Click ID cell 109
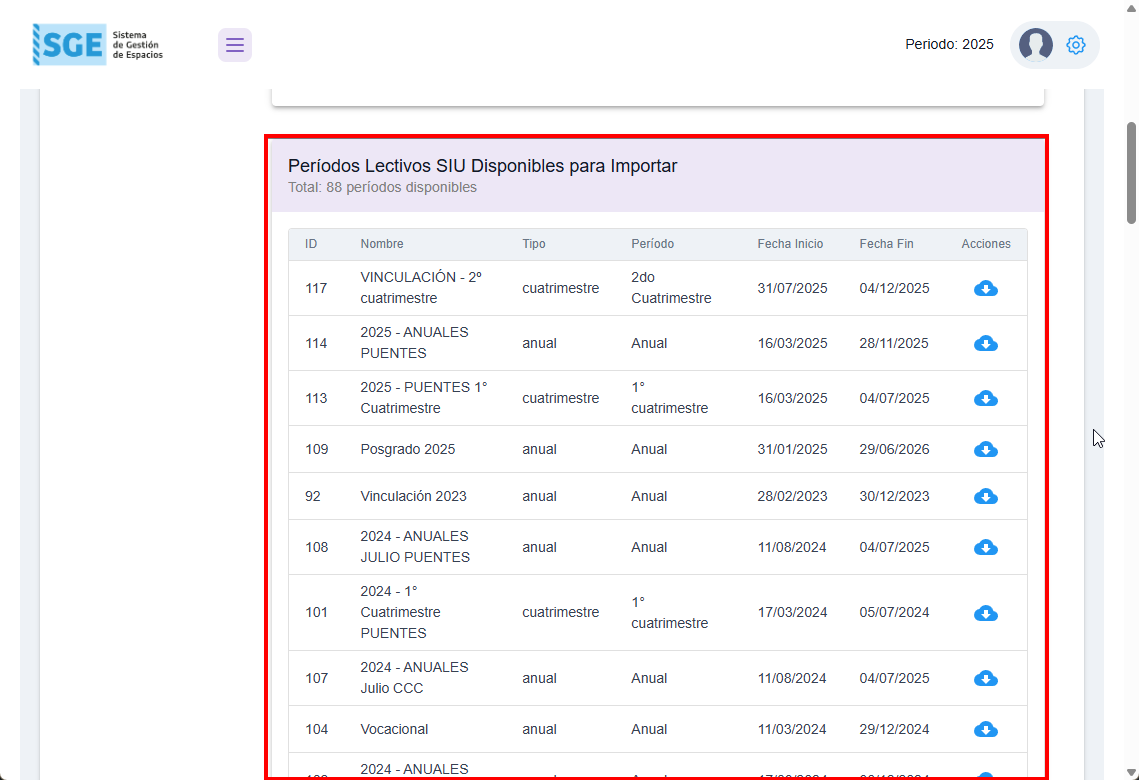This screenshot has height=780, width=1139. pyautogui.click(x=317, y=450)
